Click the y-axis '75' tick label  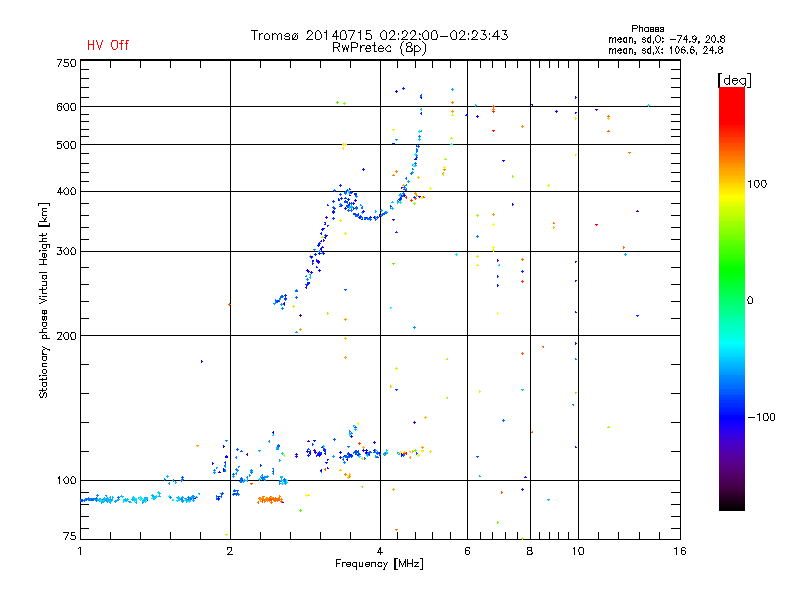[70, 536]
